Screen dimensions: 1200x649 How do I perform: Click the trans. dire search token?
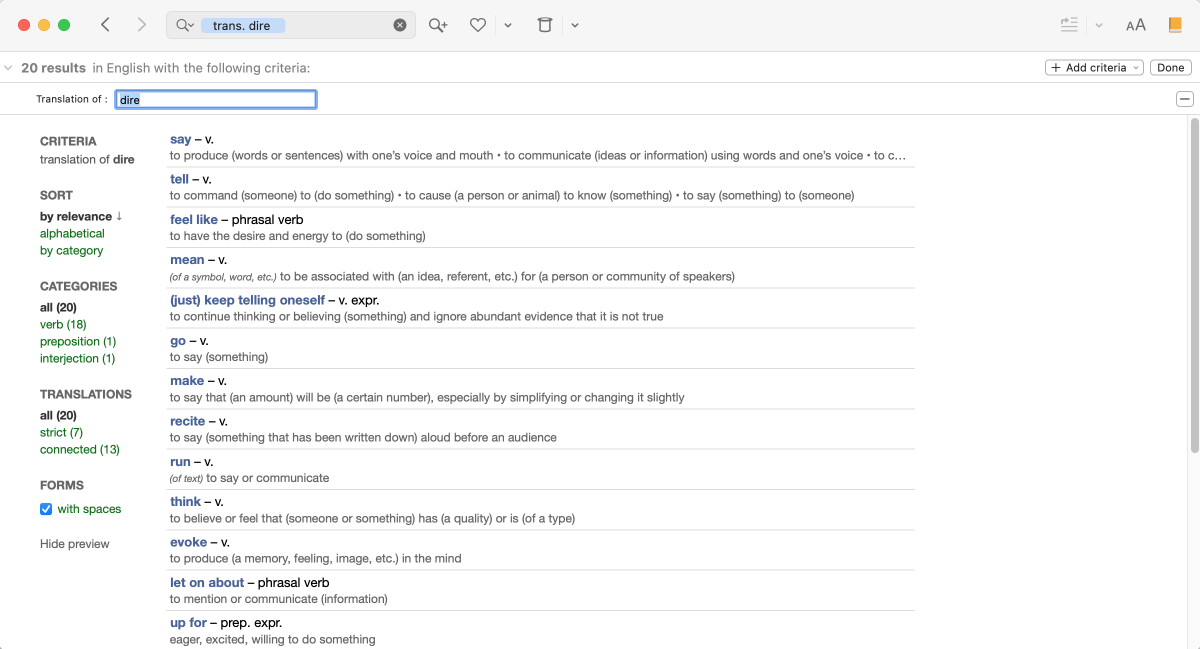(243, 25)
